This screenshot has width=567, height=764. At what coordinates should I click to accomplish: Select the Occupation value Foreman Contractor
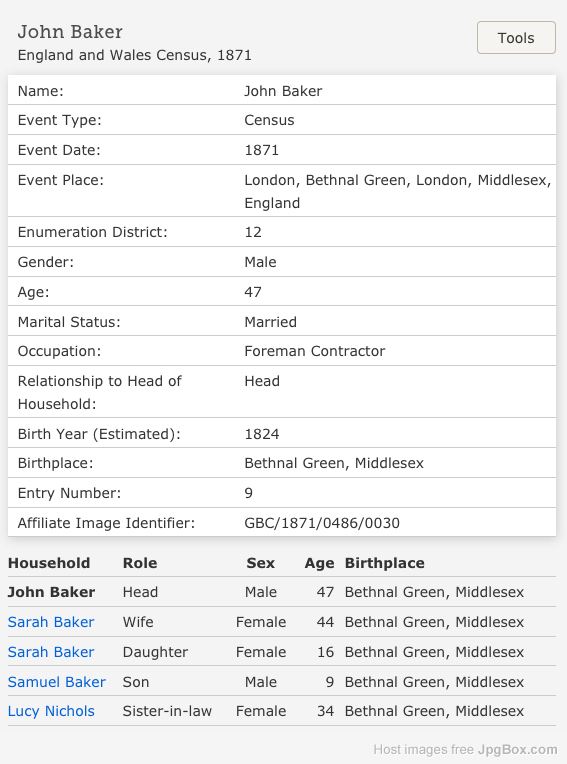click(x=315, y=351)
